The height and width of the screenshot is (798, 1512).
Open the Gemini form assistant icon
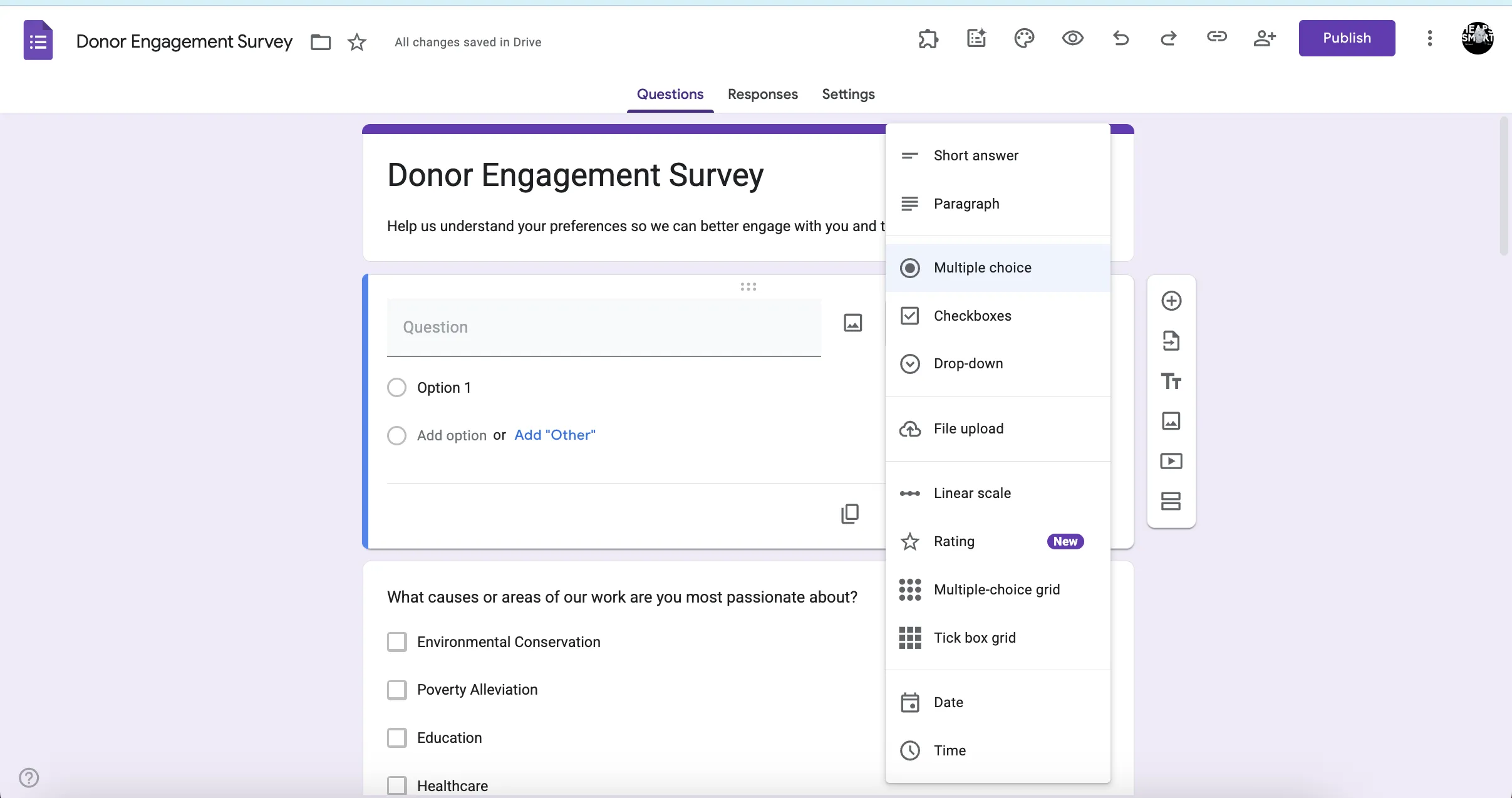click(x=976, y=39)
